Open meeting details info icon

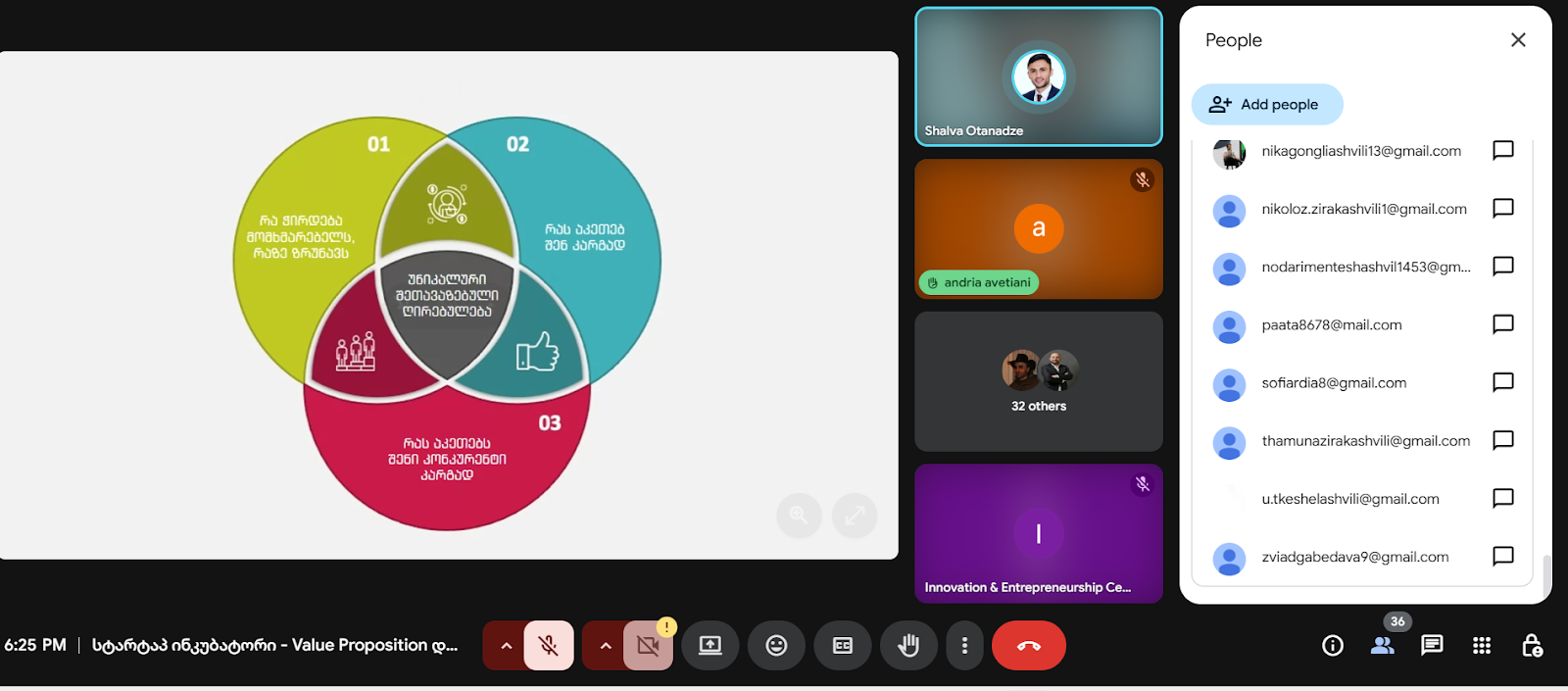(1332, 646)
